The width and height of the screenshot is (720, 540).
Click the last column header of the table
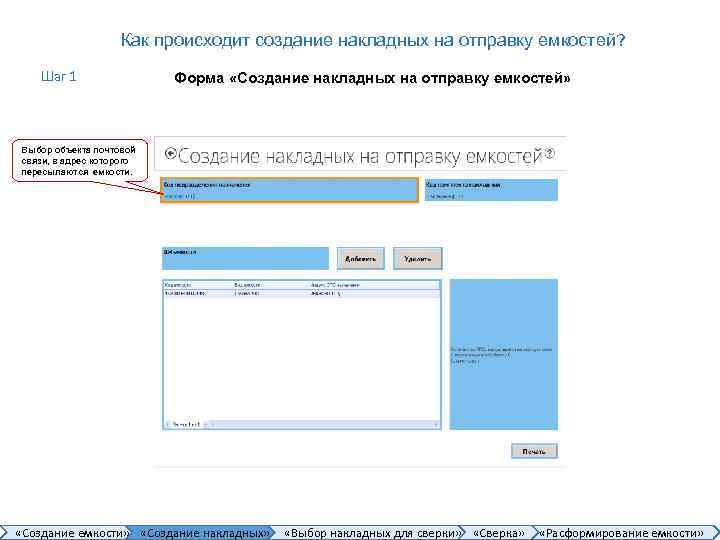[335, 285]
